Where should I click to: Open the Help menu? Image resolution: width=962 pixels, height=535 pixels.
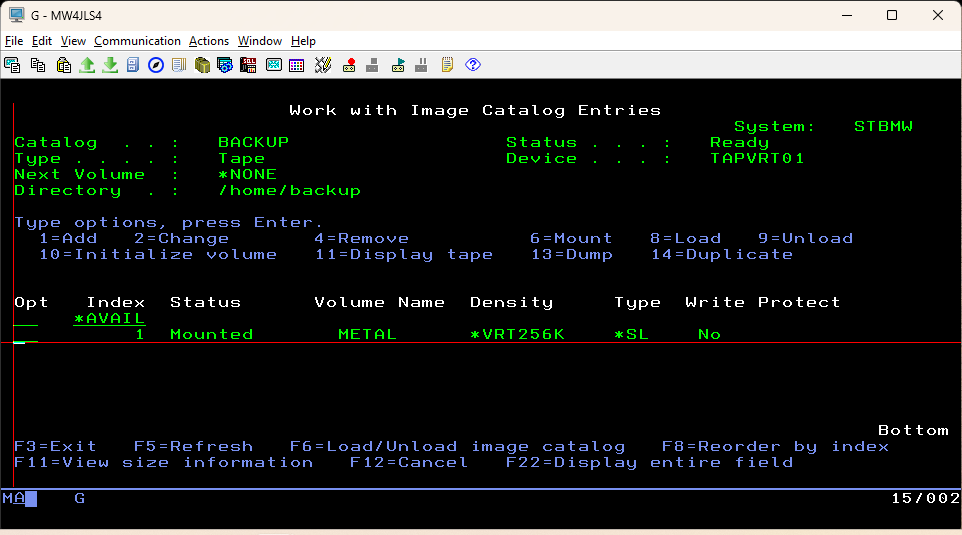point(303,41)
